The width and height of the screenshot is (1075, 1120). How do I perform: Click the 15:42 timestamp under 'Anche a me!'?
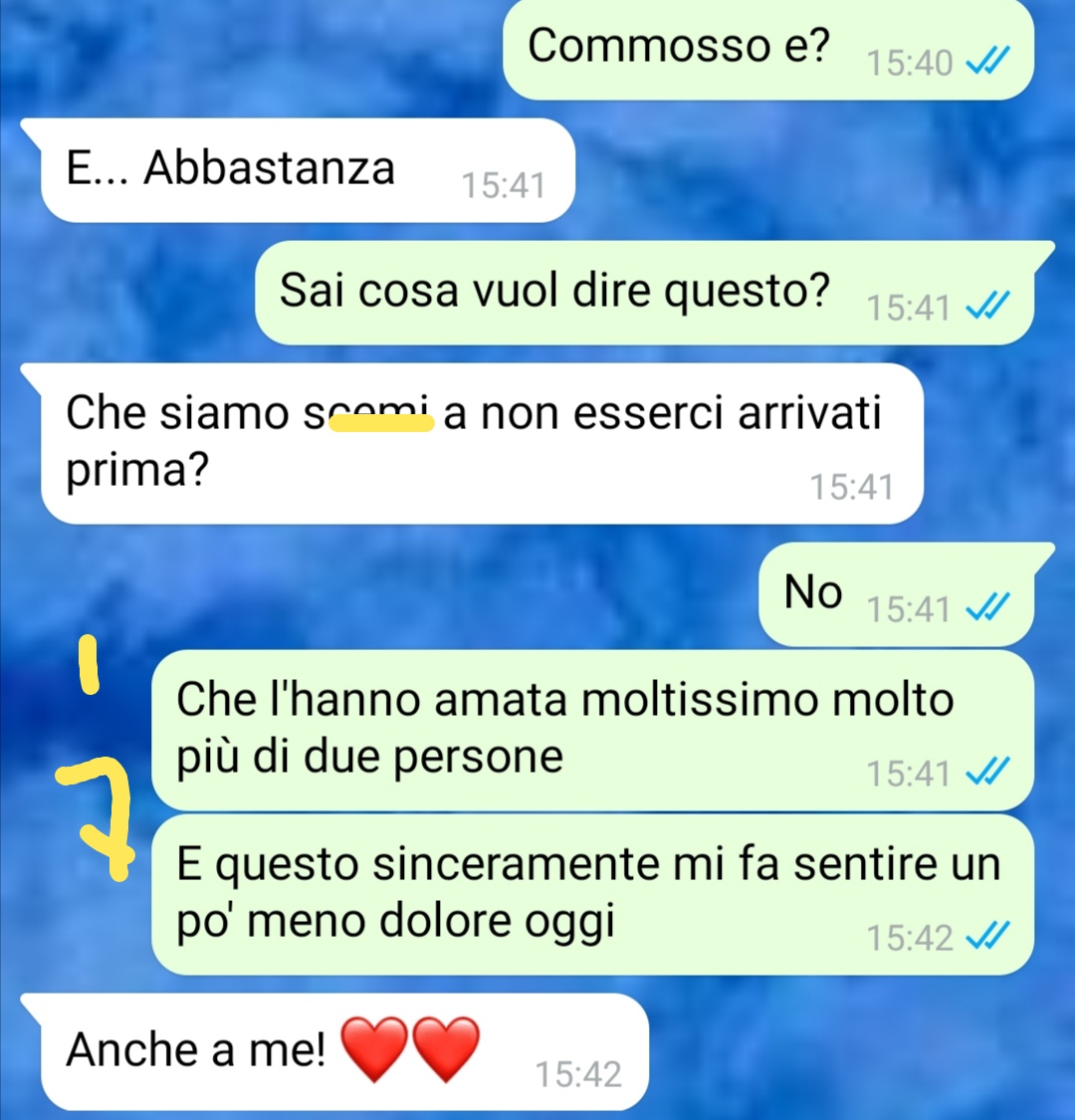(x=578, y=1073)
